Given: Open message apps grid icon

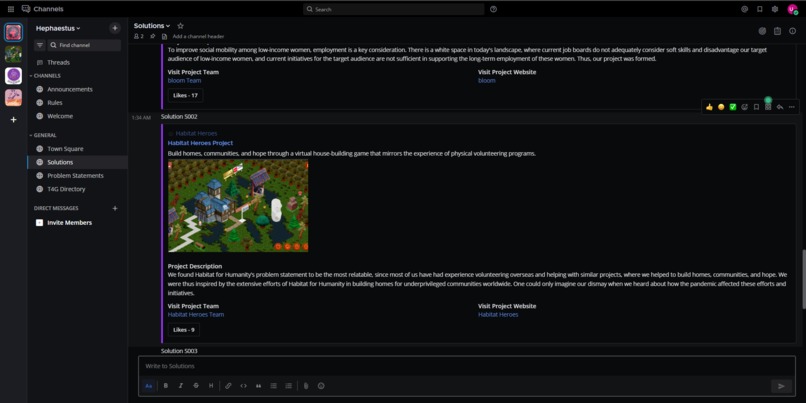Looking at the screenshot, I should pyautogui.click(x=768, y=107).
